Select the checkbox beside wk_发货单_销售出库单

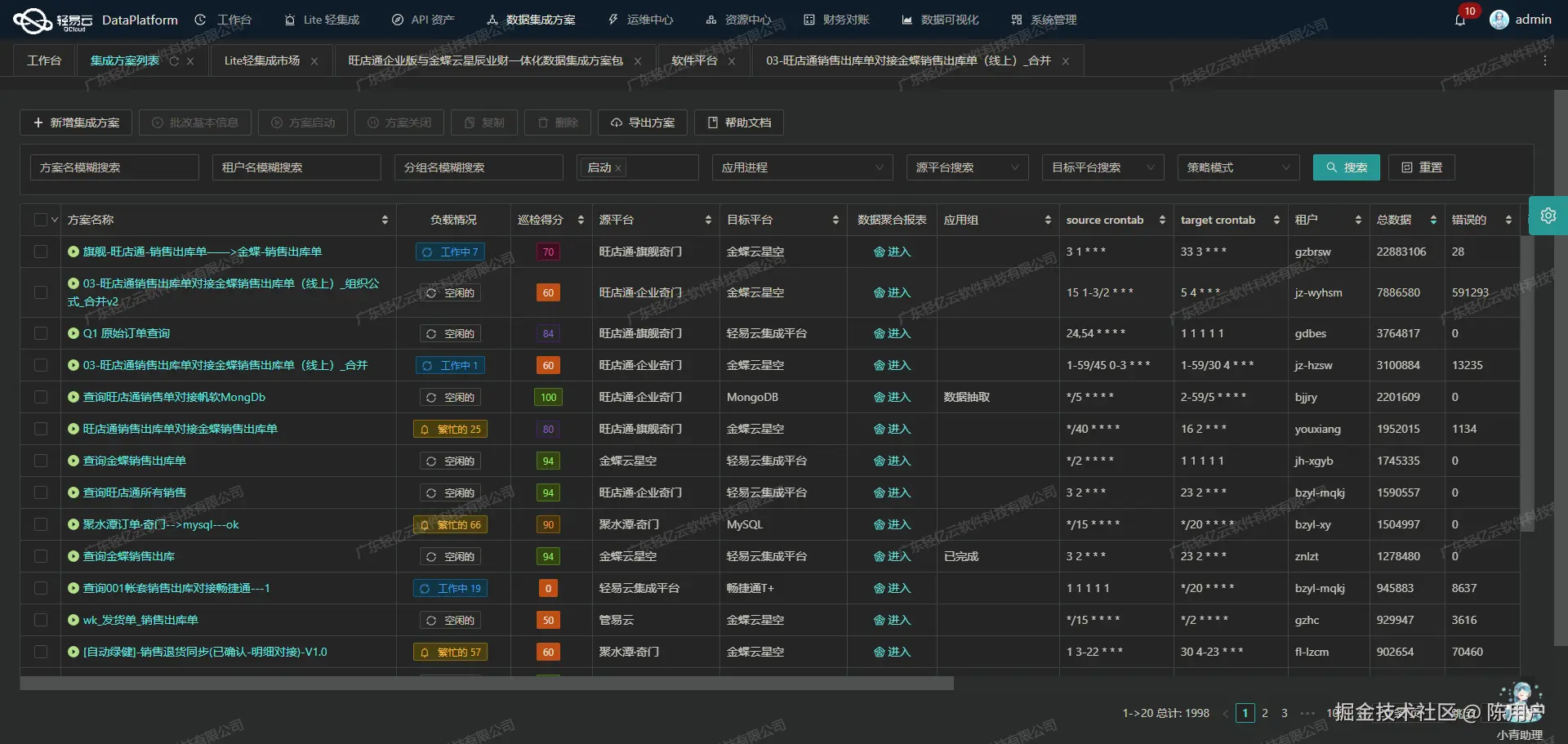[40, 620]
